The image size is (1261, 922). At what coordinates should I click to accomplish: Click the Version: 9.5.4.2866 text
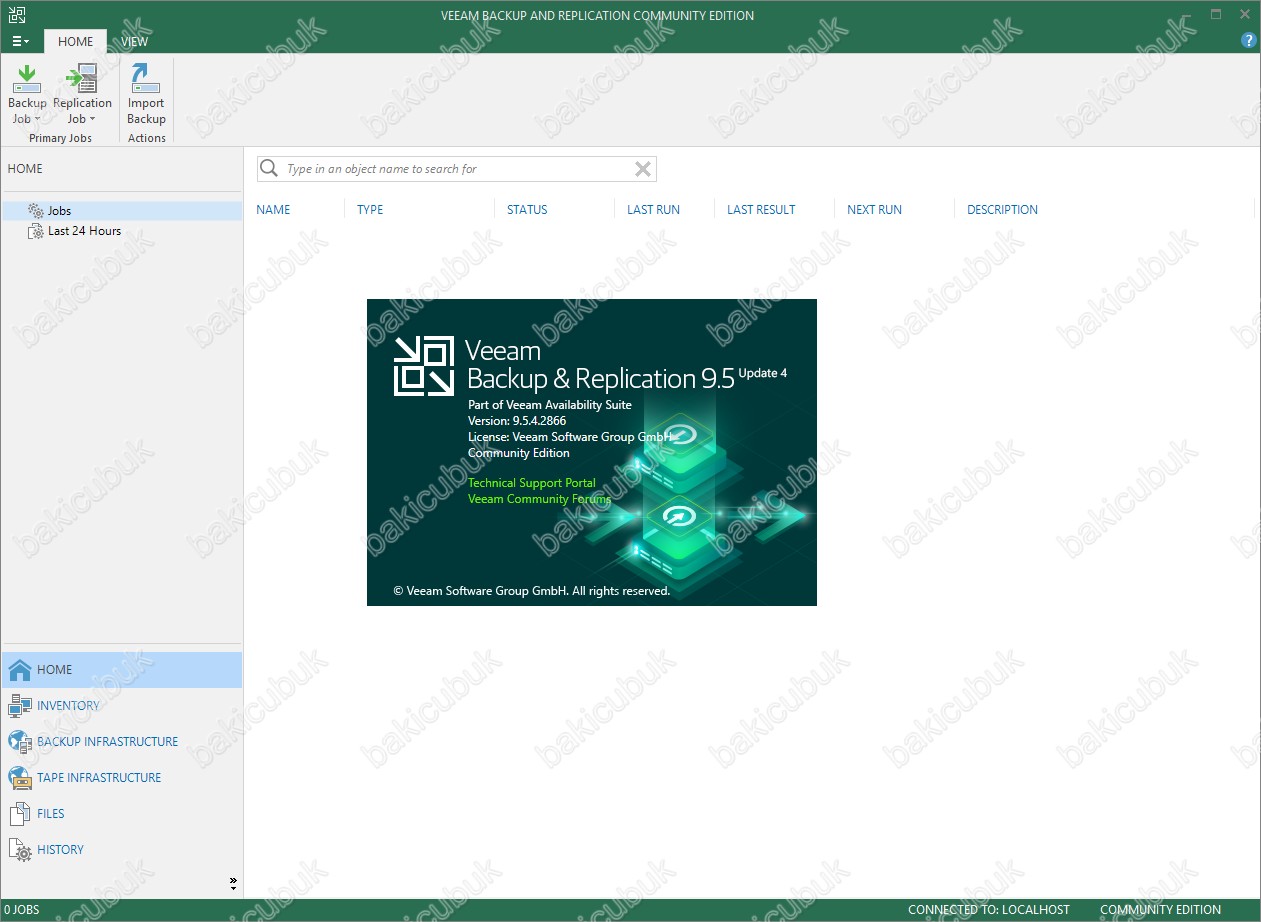[517, 421]
